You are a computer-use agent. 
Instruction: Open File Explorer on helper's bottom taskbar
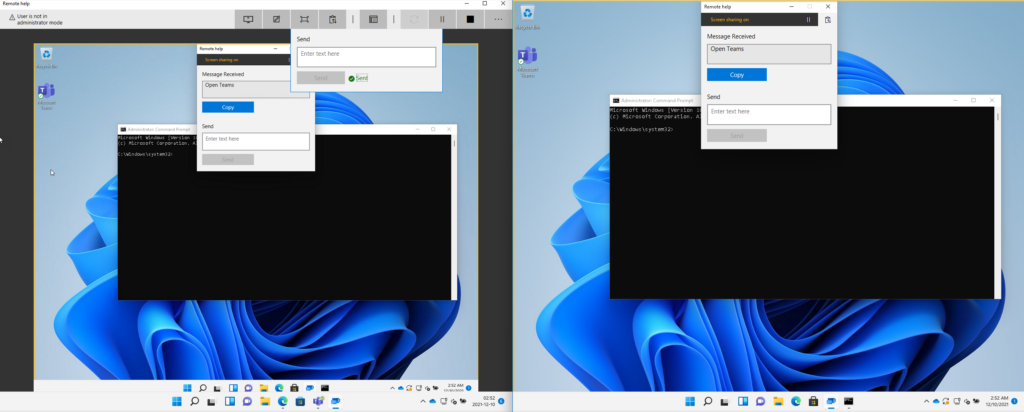[x=265, y=401]
